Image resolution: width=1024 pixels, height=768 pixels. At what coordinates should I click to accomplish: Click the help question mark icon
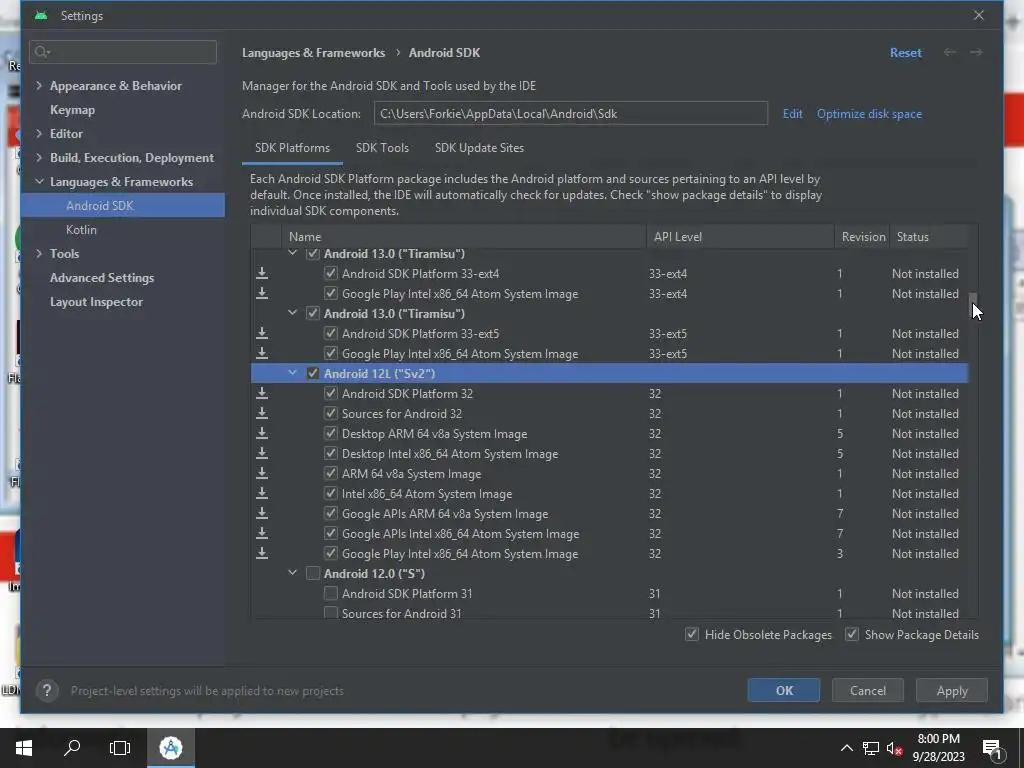(47, 690)
